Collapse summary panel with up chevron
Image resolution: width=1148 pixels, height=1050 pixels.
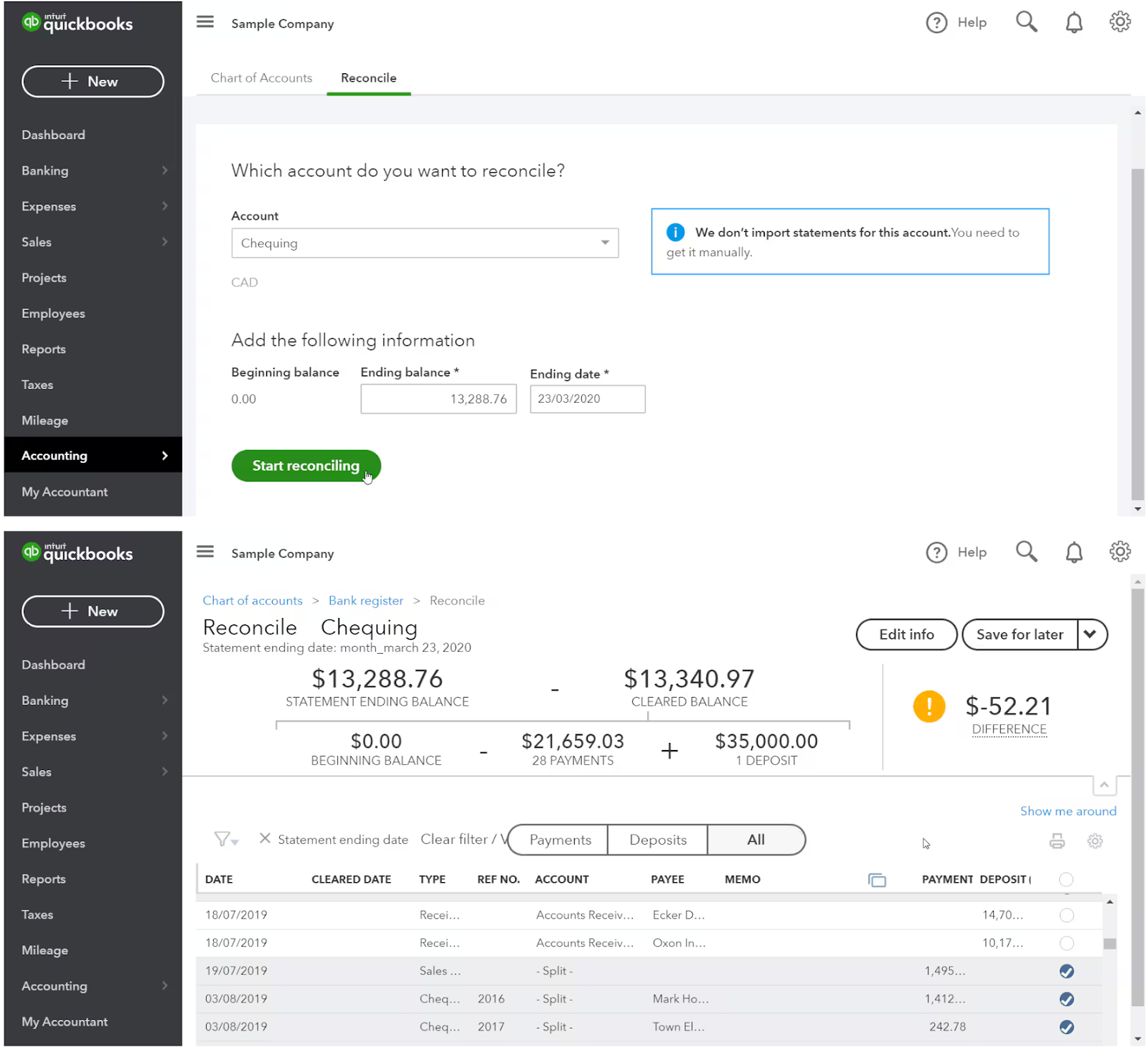click(x=1104, y=785)
